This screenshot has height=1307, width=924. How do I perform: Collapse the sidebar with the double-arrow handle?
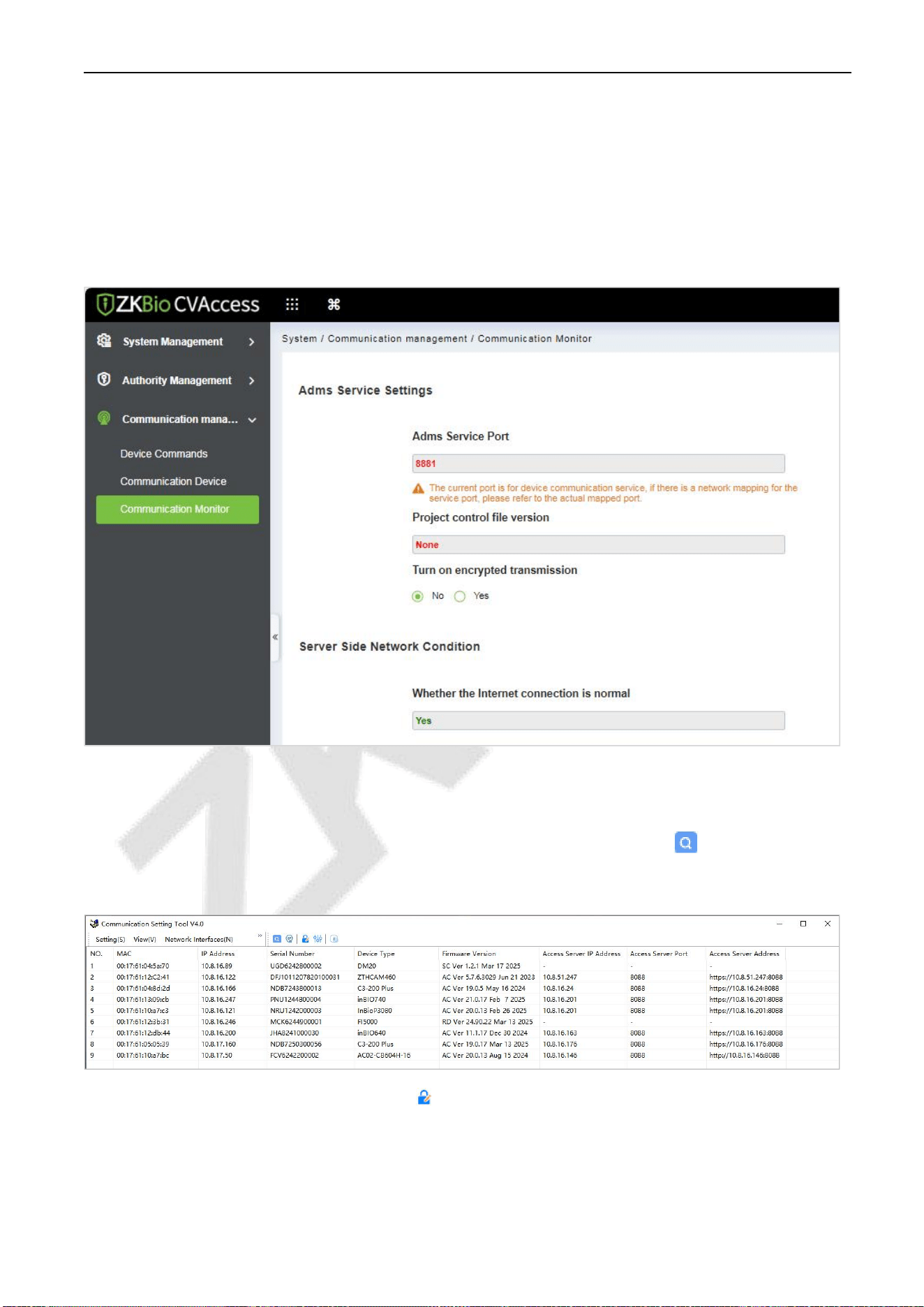[275, 637]
